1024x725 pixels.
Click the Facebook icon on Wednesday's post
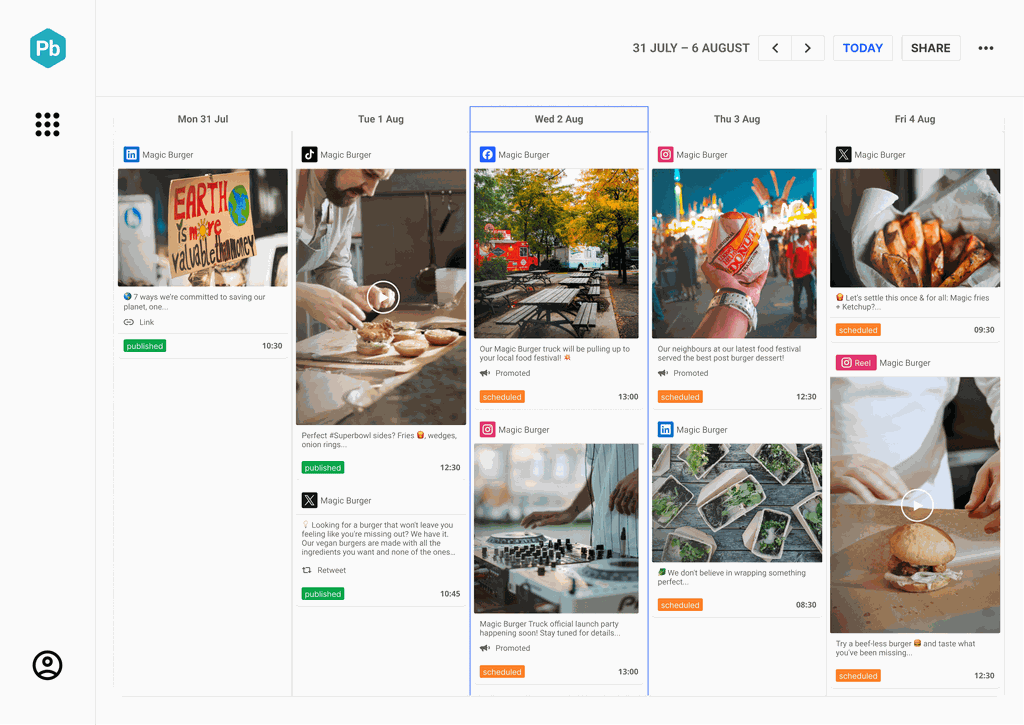pos(487,155)
